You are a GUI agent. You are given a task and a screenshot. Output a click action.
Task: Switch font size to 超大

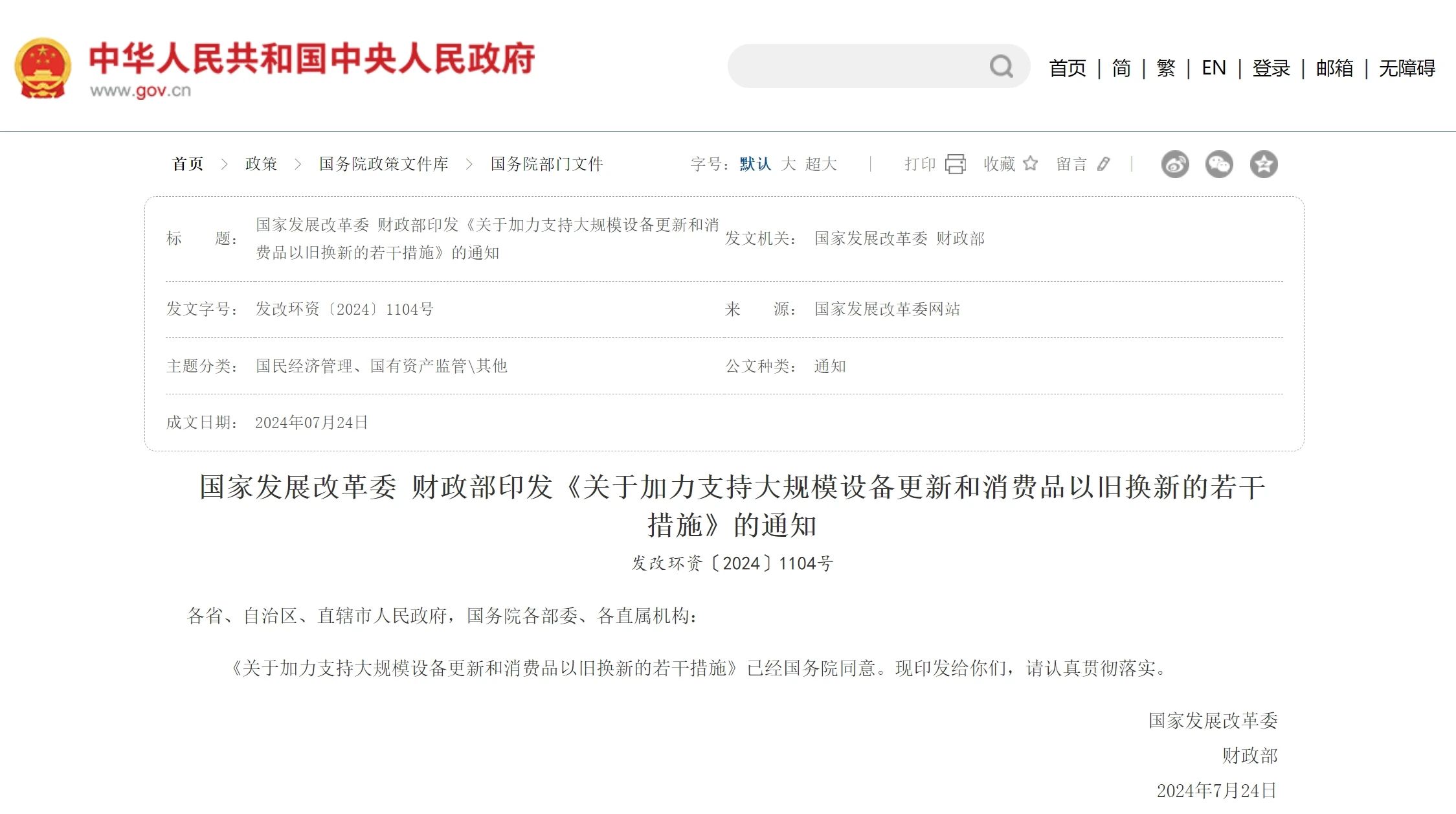(x=821, y=164)
